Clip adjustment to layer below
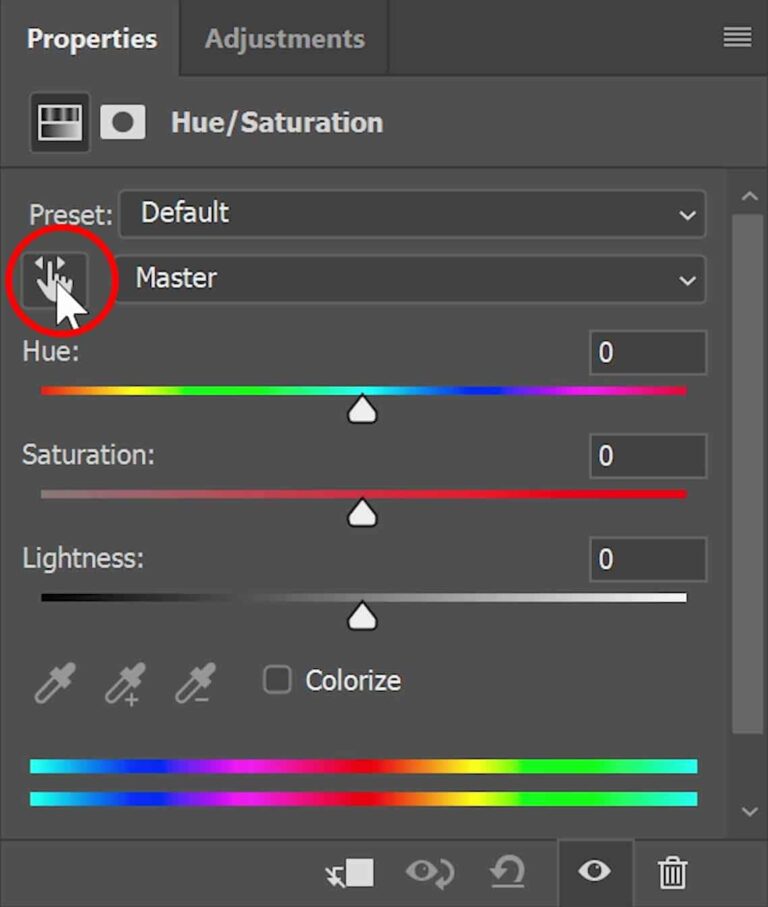 tap(351, 873)
